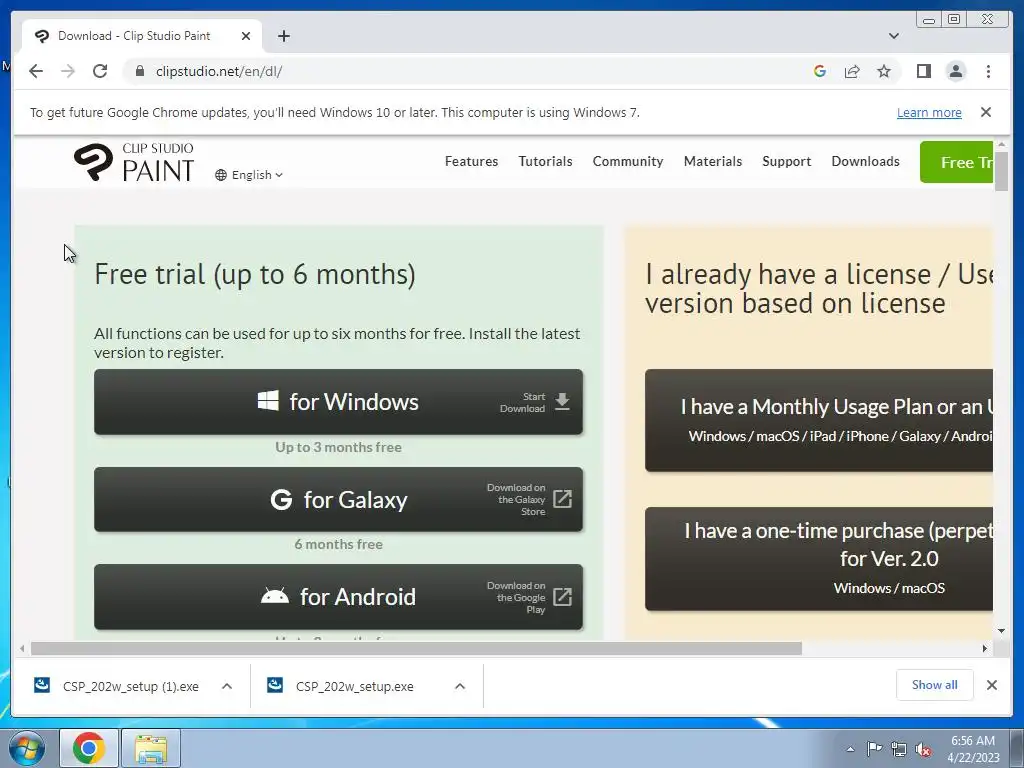Viewport: 1024px width, 768px height.
Task: Bookmark the page with the star icon
Action: (884, 71)
